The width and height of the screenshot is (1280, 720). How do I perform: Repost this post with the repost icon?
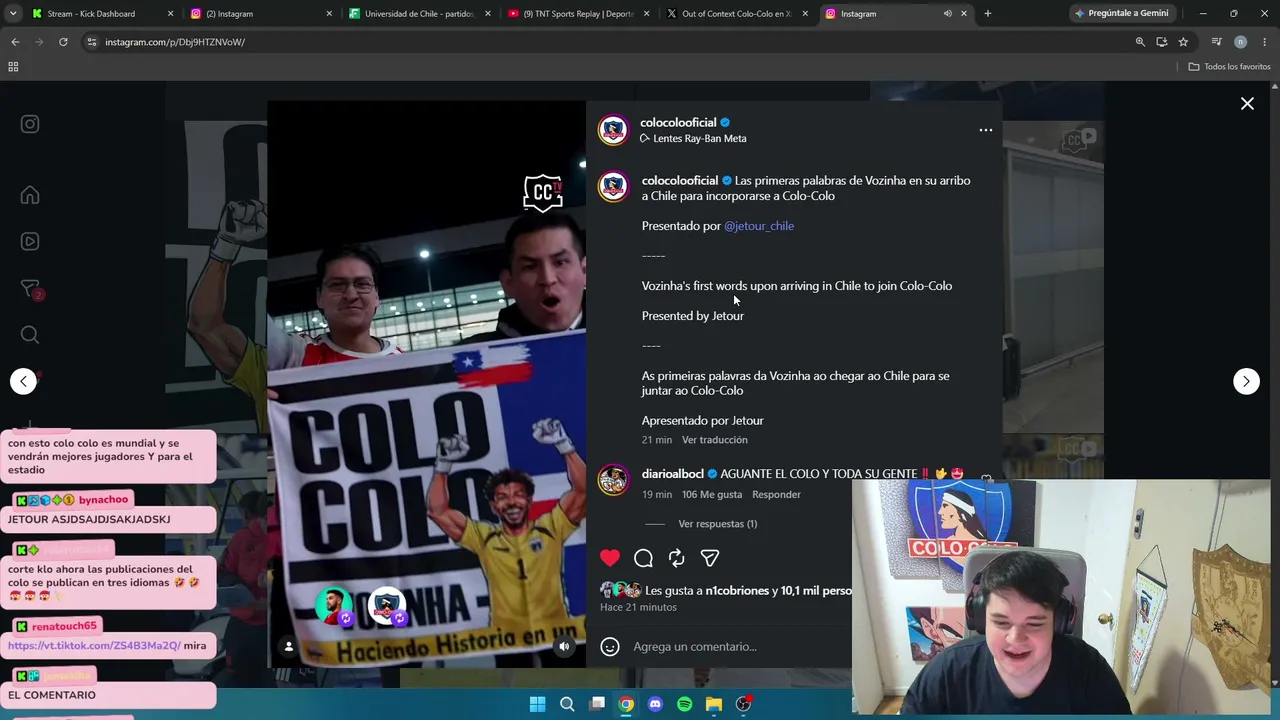pyautogui.click(x=677, y=558)
